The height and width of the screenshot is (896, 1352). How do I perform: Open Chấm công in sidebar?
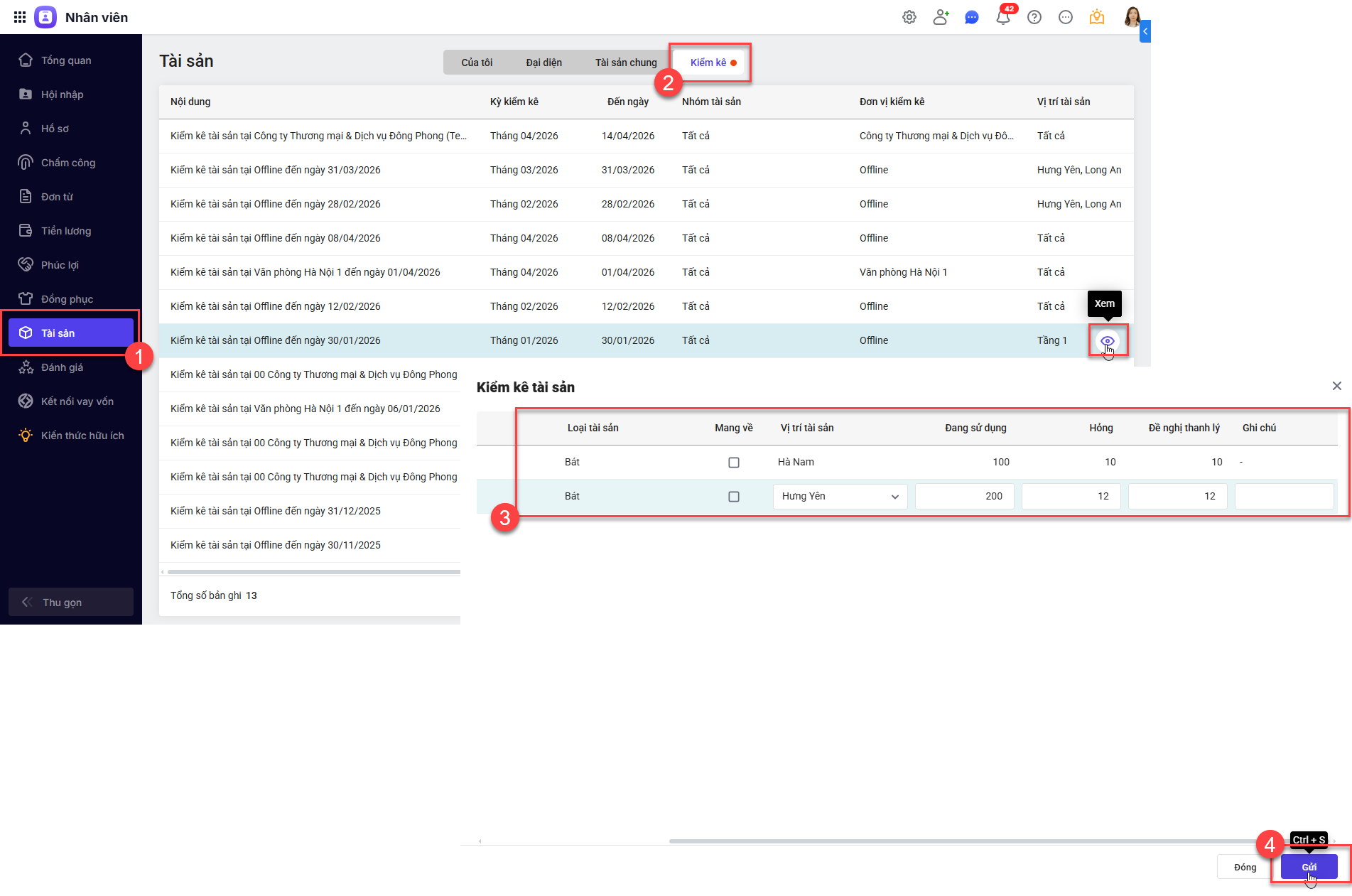pos(68,163)
